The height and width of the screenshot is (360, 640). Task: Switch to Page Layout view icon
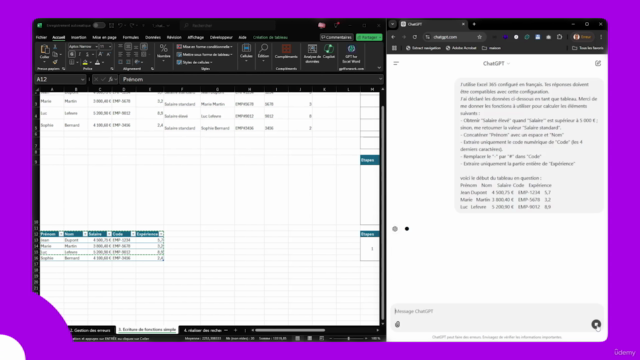(x=310, y=338)
